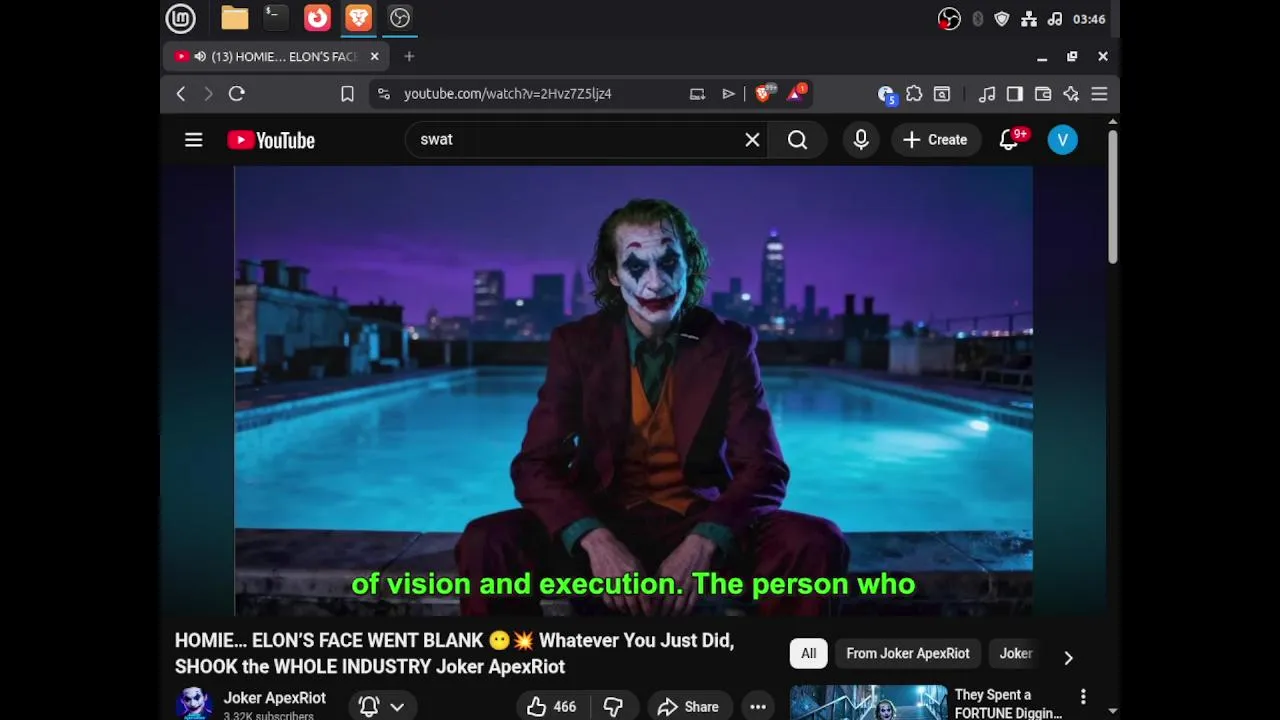
Task: Share the video
Action: point(689,706)
